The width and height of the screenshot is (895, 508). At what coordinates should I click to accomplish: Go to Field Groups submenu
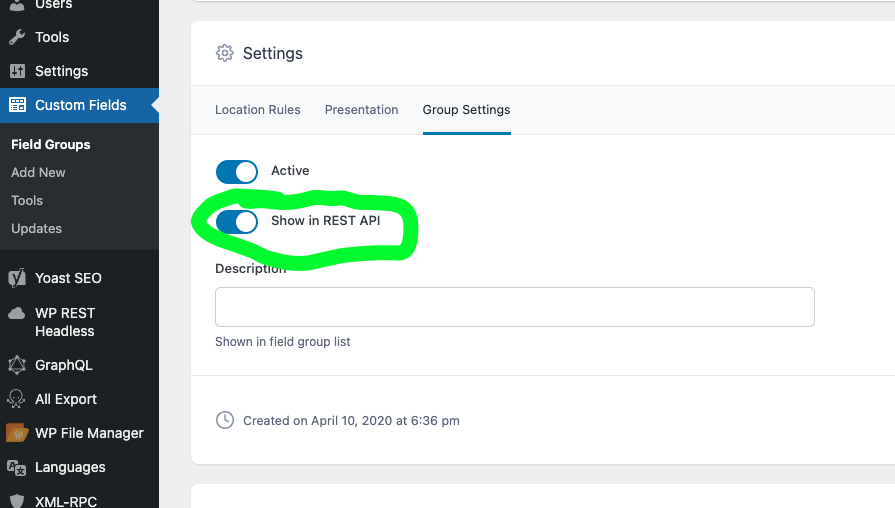(x=51, y=144)
